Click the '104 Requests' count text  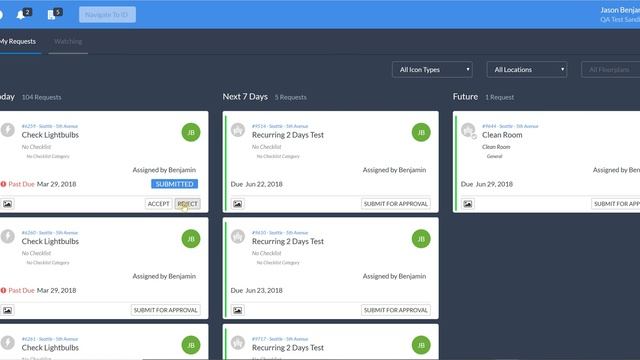[x=42, y=97]
